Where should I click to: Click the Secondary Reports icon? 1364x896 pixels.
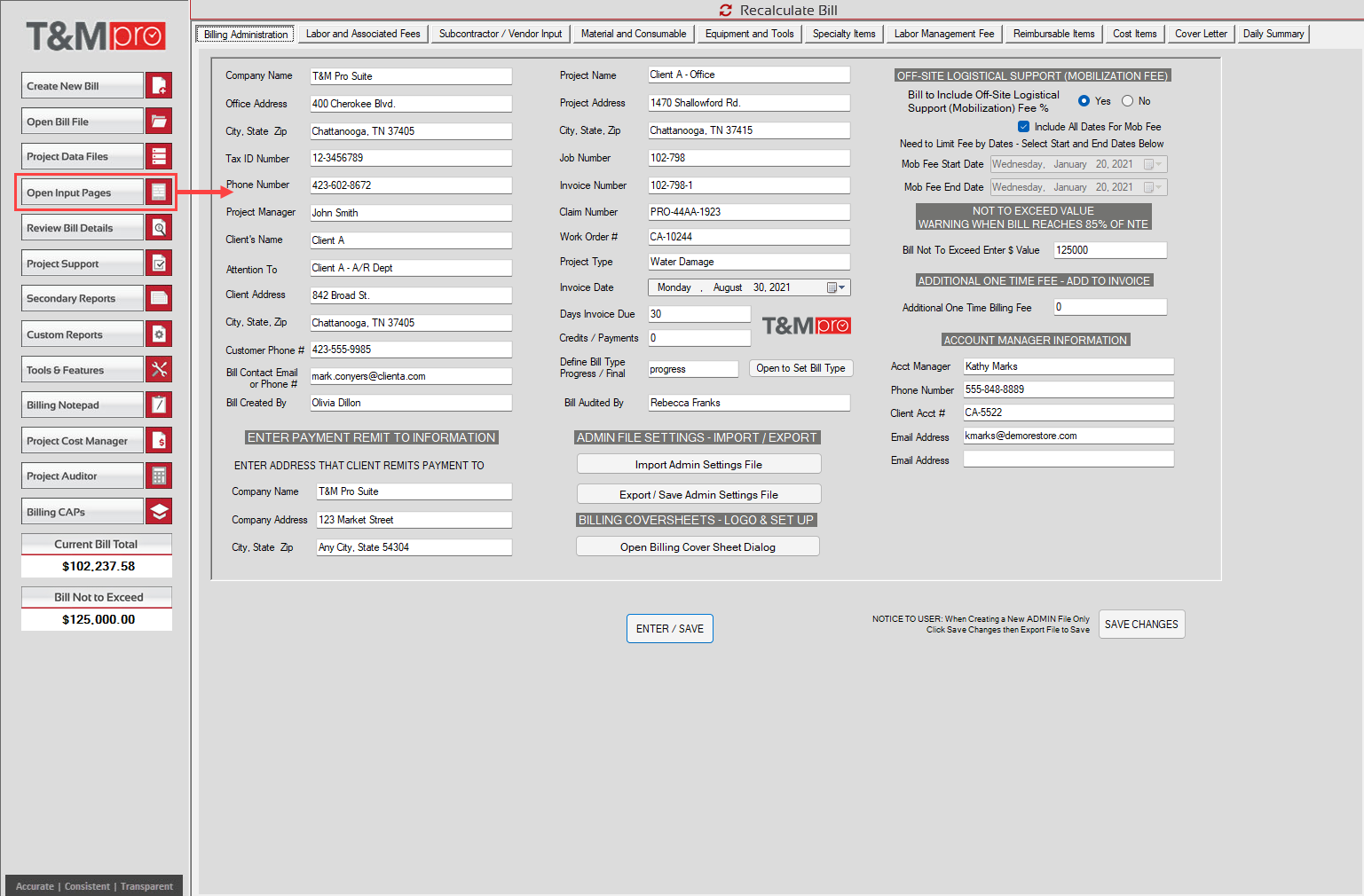159,298
